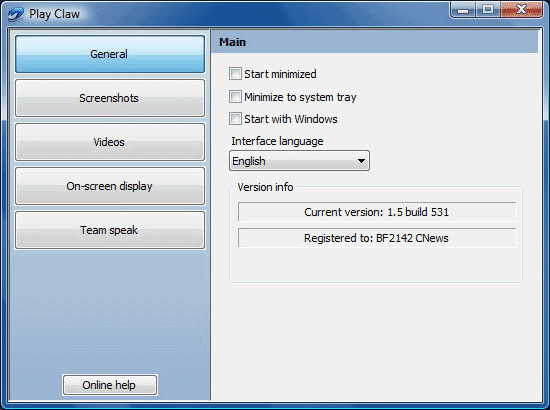
Task: Close the Play Claw window
Action: pyautogui.click(x=522, y=10)
